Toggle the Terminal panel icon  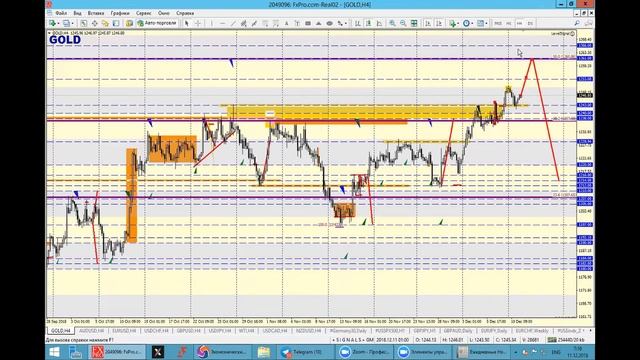tap(116, 23)
